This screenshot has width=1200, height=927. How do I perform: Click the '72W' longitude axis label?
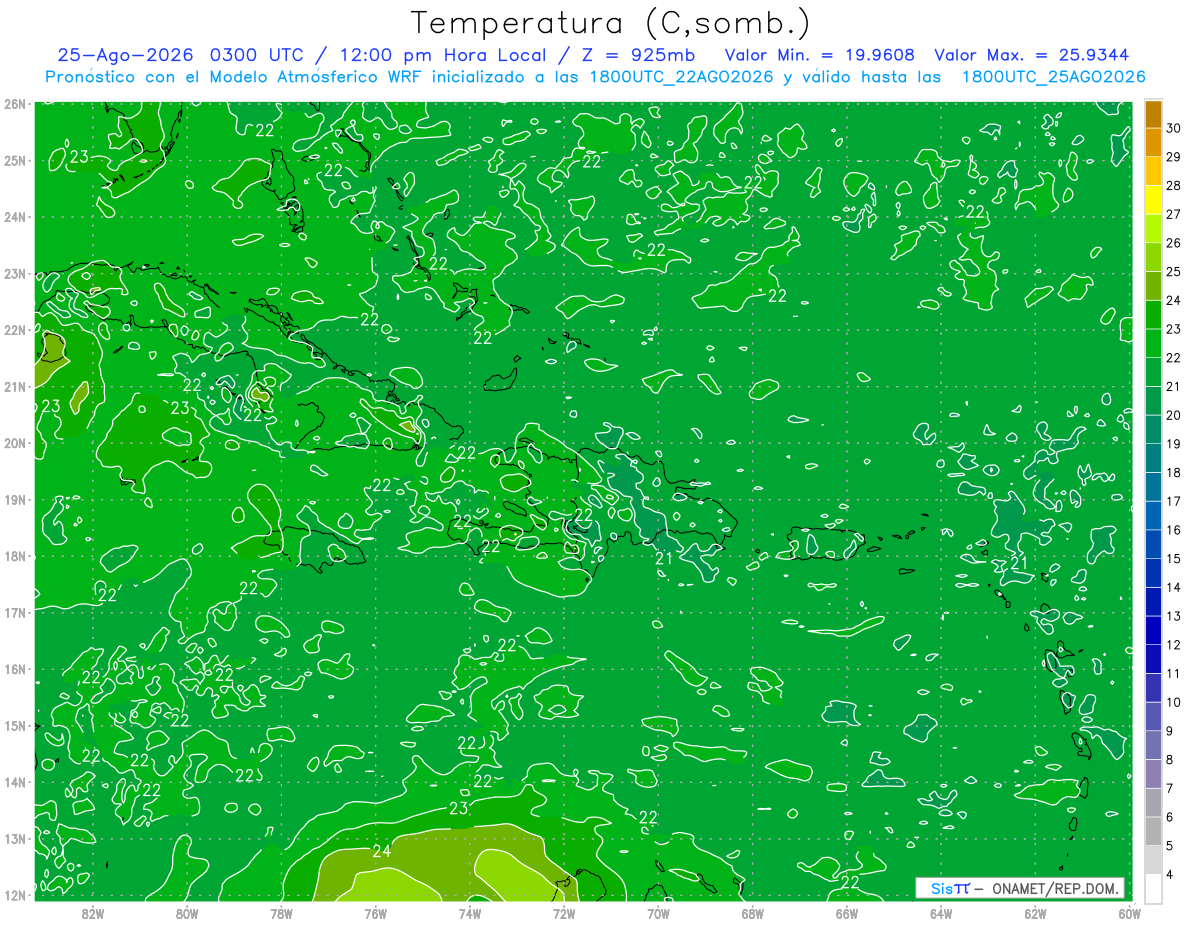(564, 912)
